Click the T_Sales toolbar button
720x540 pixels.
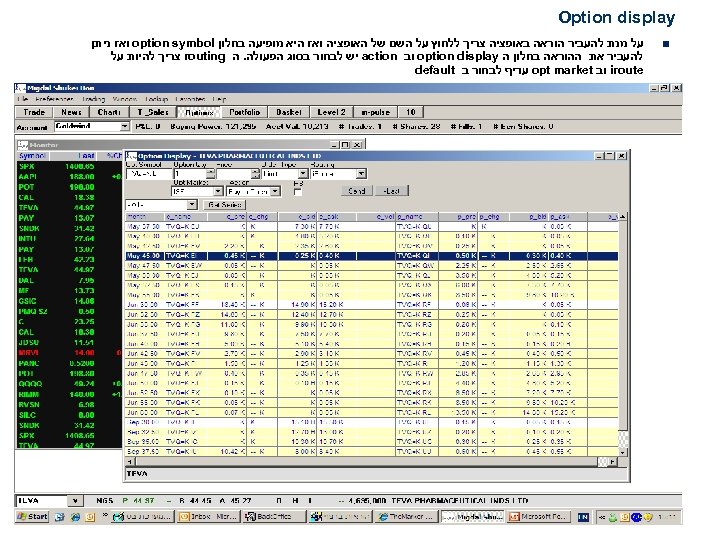point(152,112)
